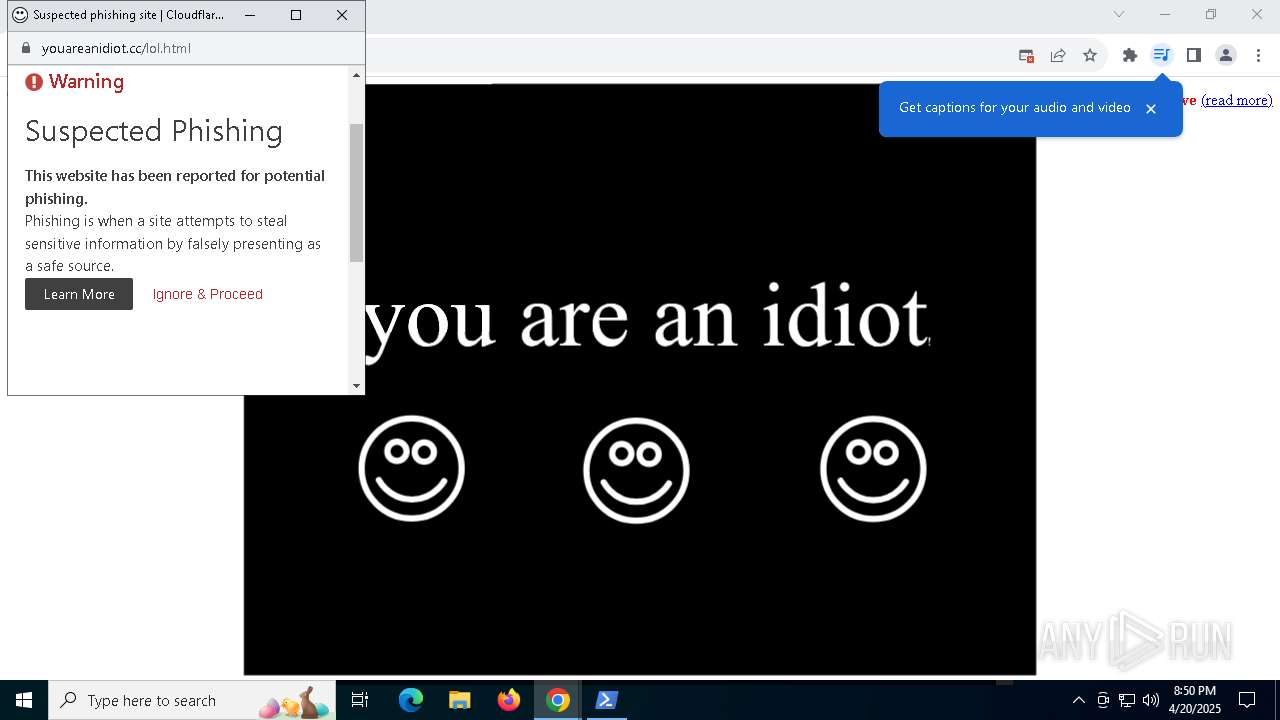Click the volume tray icon
This screenshot has height=720, width=1280.
(x=1151, y=700)
